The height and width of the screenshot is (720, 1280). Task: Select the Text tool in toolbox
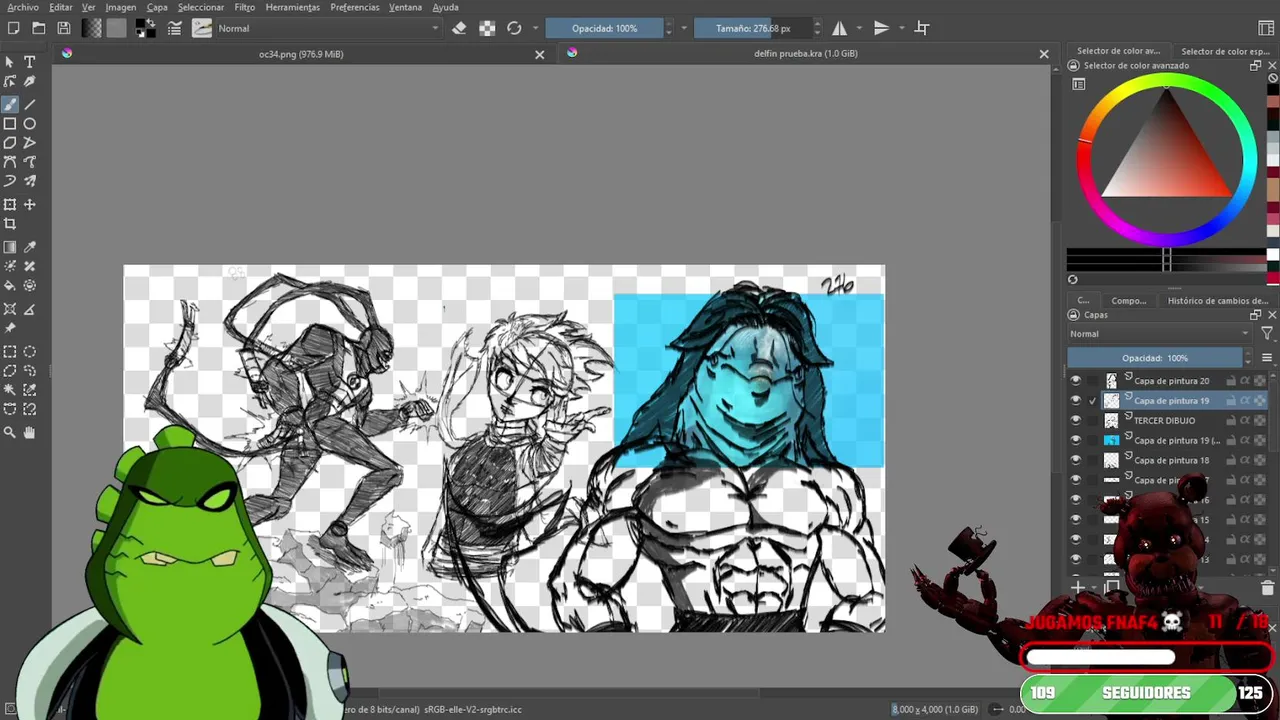pyautogui.click(x=29, y=62)
